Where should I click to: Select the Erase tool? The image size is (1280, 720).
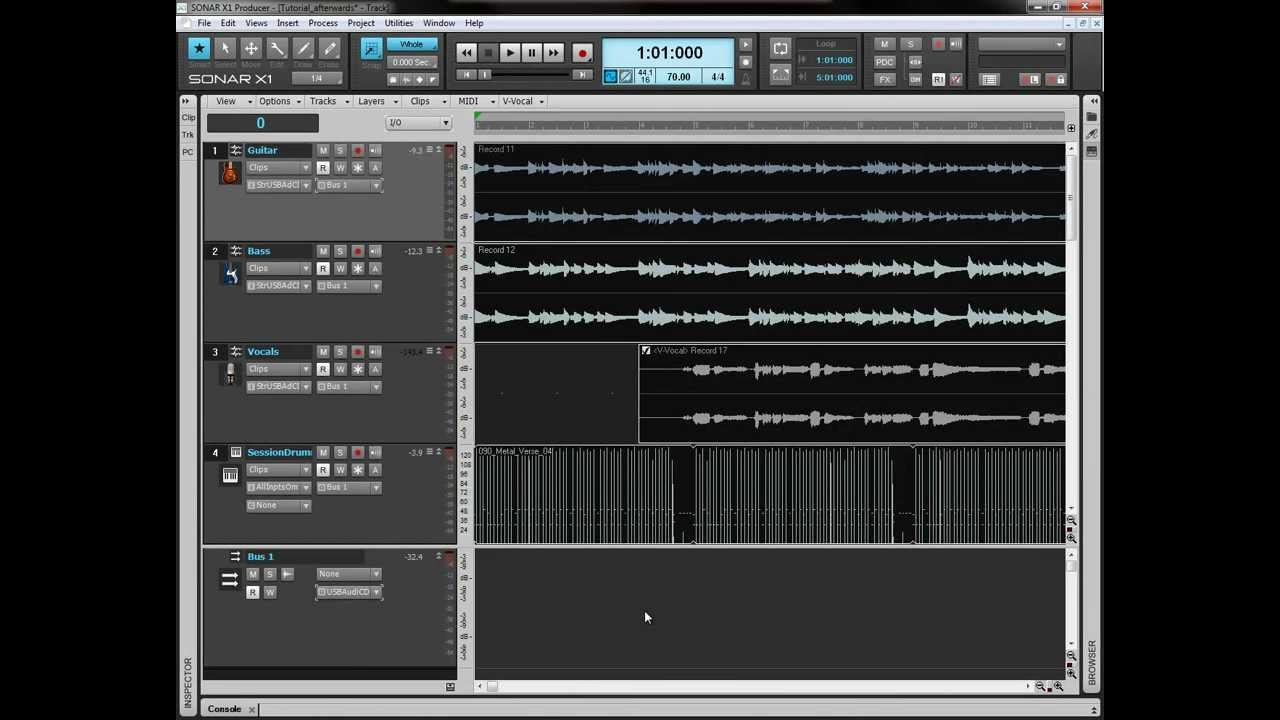click(329, 48)
